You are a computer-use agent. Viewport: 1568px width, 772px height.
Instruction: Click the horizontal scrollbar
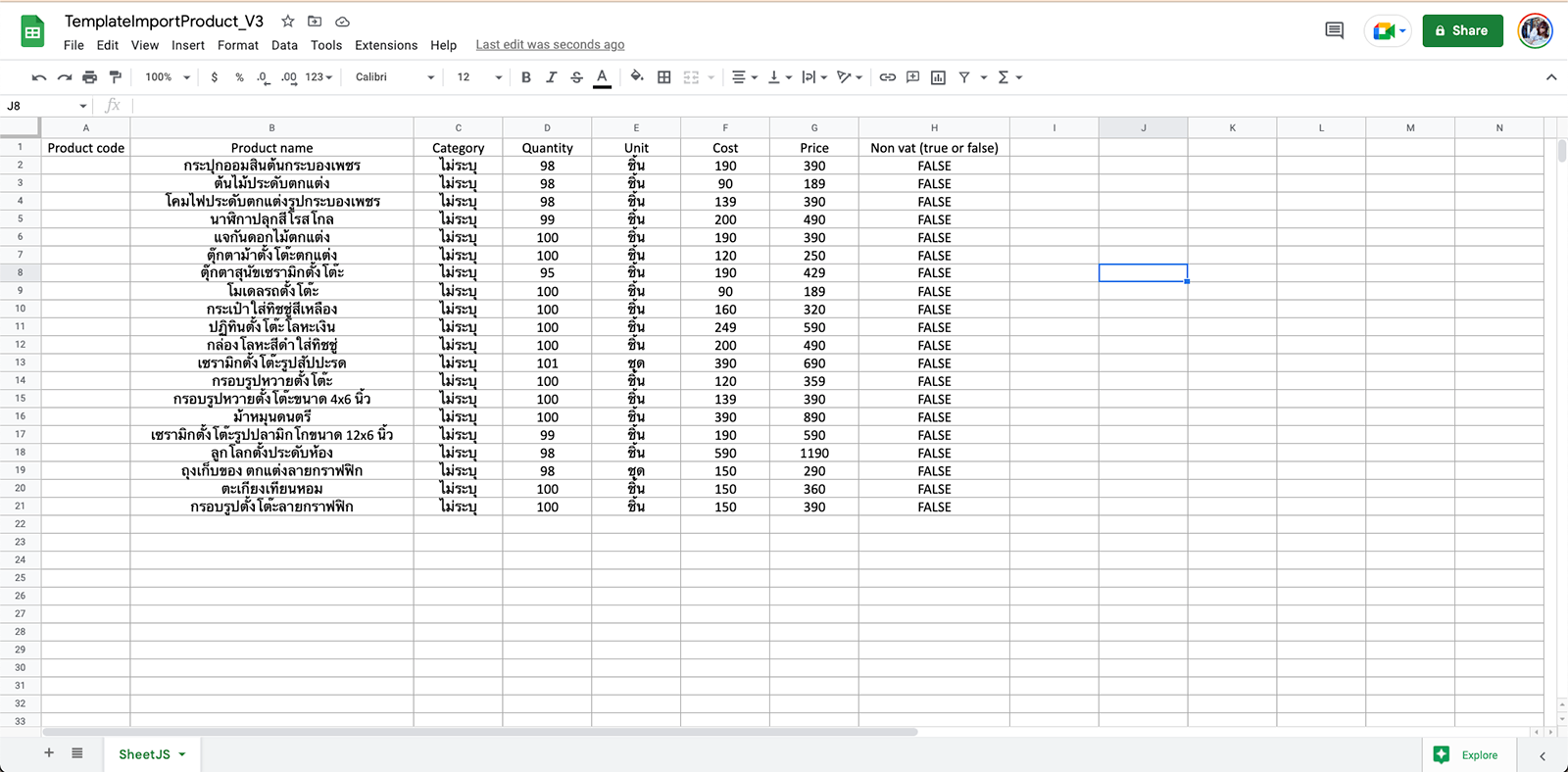pyautogui.click(x=480, y=732)
